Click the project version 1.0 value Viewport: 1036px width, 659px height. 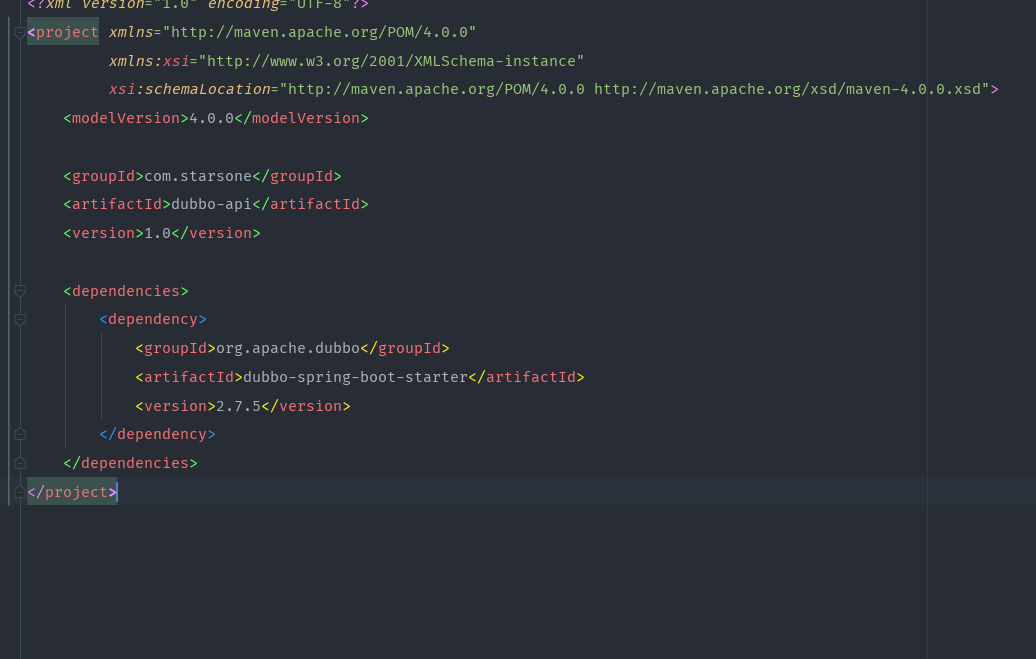coord(158,233)
